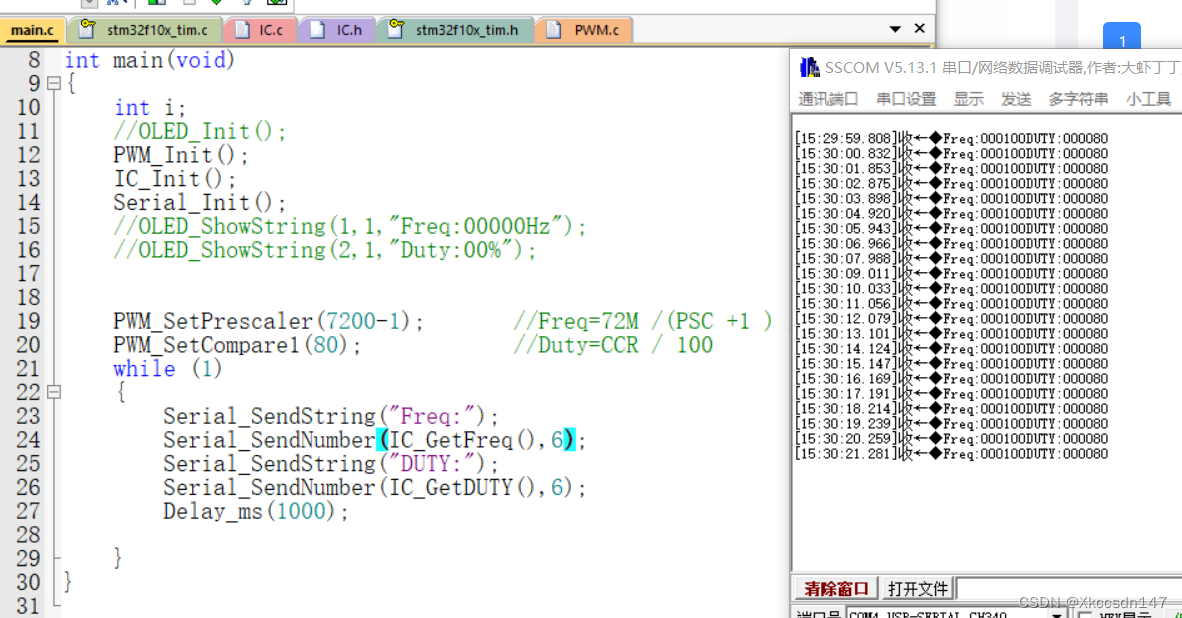Click the document icon on the IC.h tab
The image size is (1182, 618).
317,30
